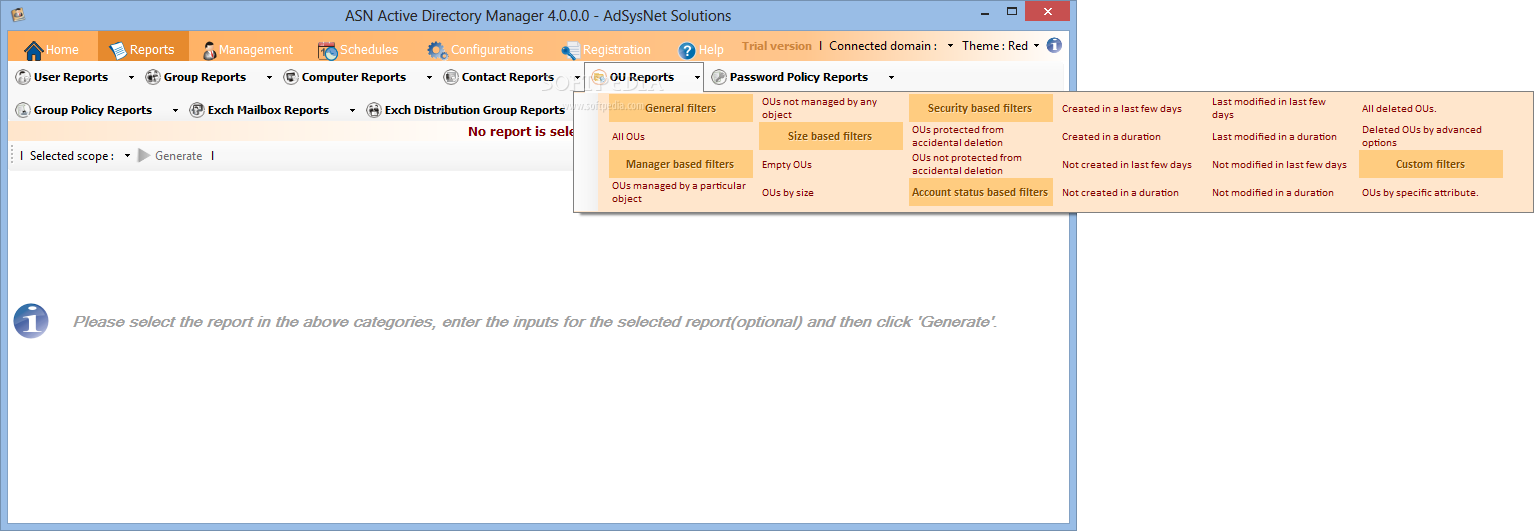Choose Created in a last few days
The height and width of the screenshot is (531, 1534).
1121,108
